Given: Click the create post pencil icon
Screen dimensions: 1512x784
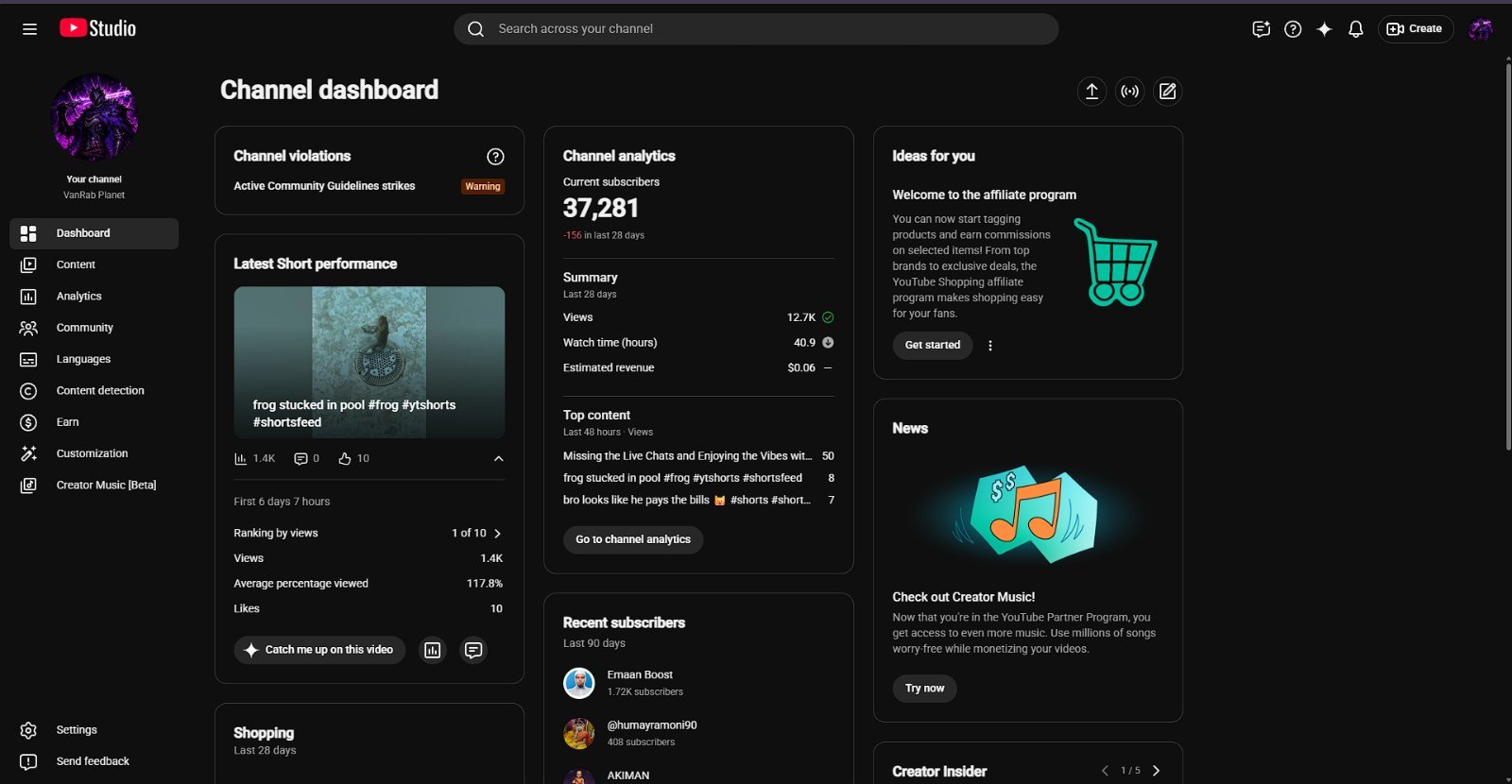Looking at the screenshot, I should (x=1168, y=91).
